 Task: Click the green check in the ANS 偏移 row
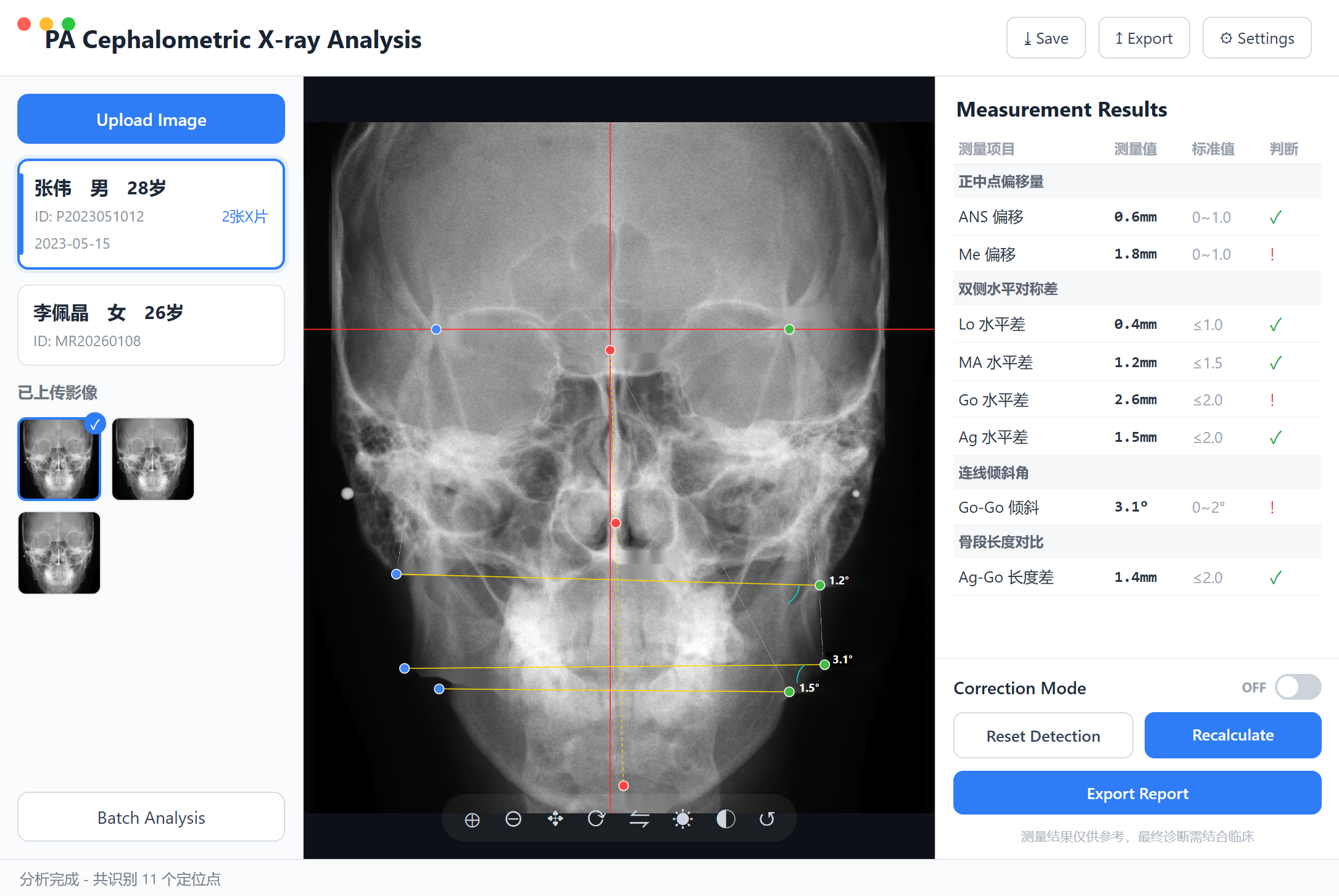1275,217
